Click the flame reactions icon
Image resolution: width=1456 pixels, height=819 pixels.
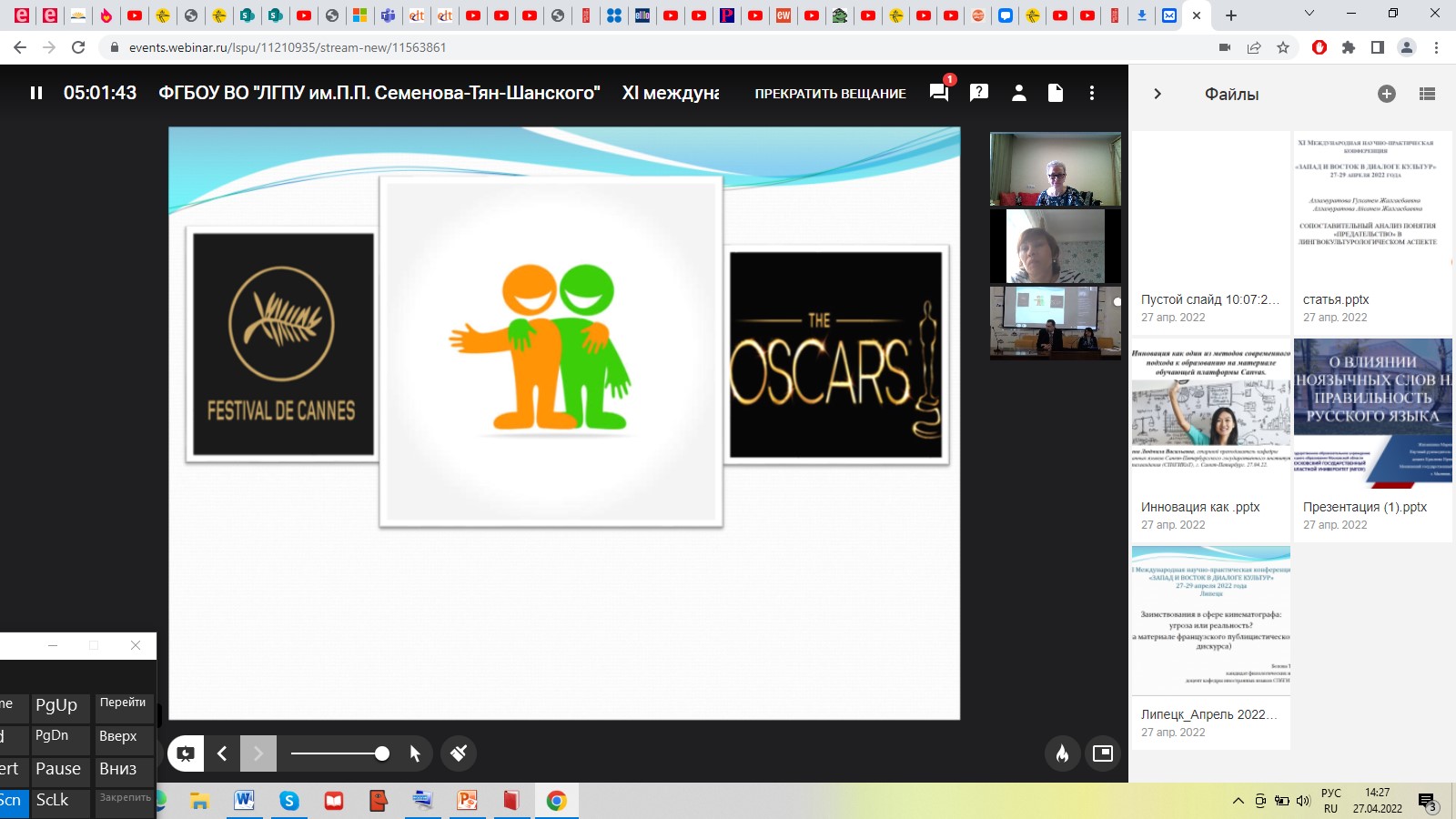[1062, 753]
